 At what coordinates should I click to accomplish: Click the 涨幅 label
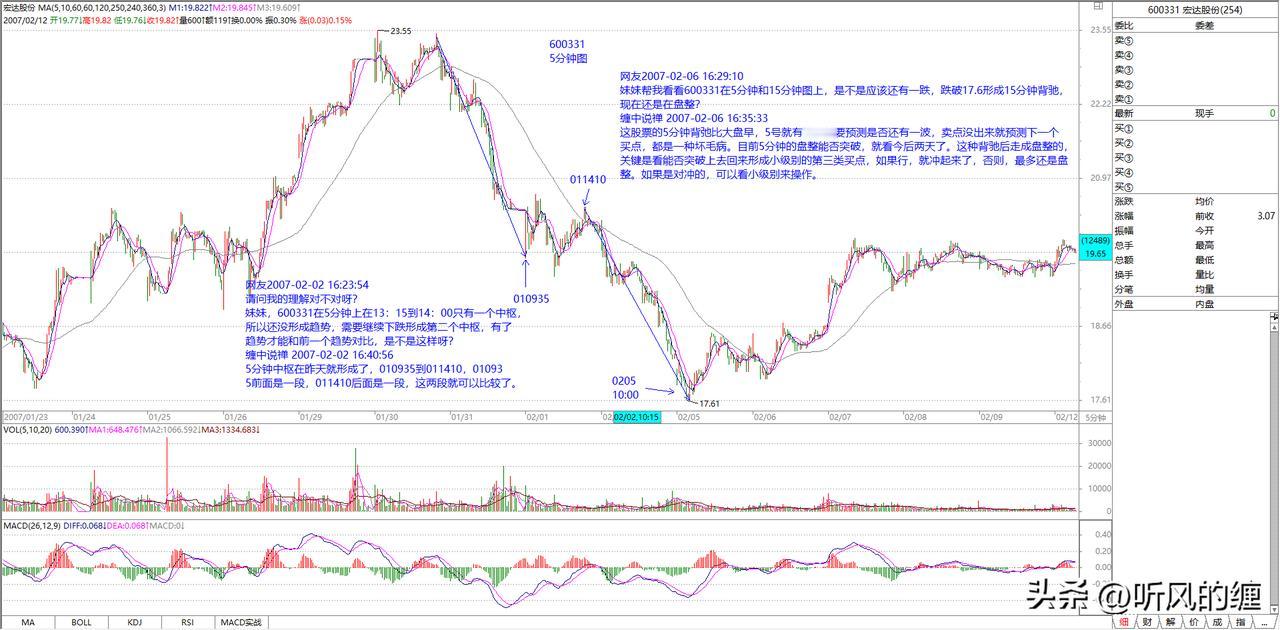(x=1124, y=215)
